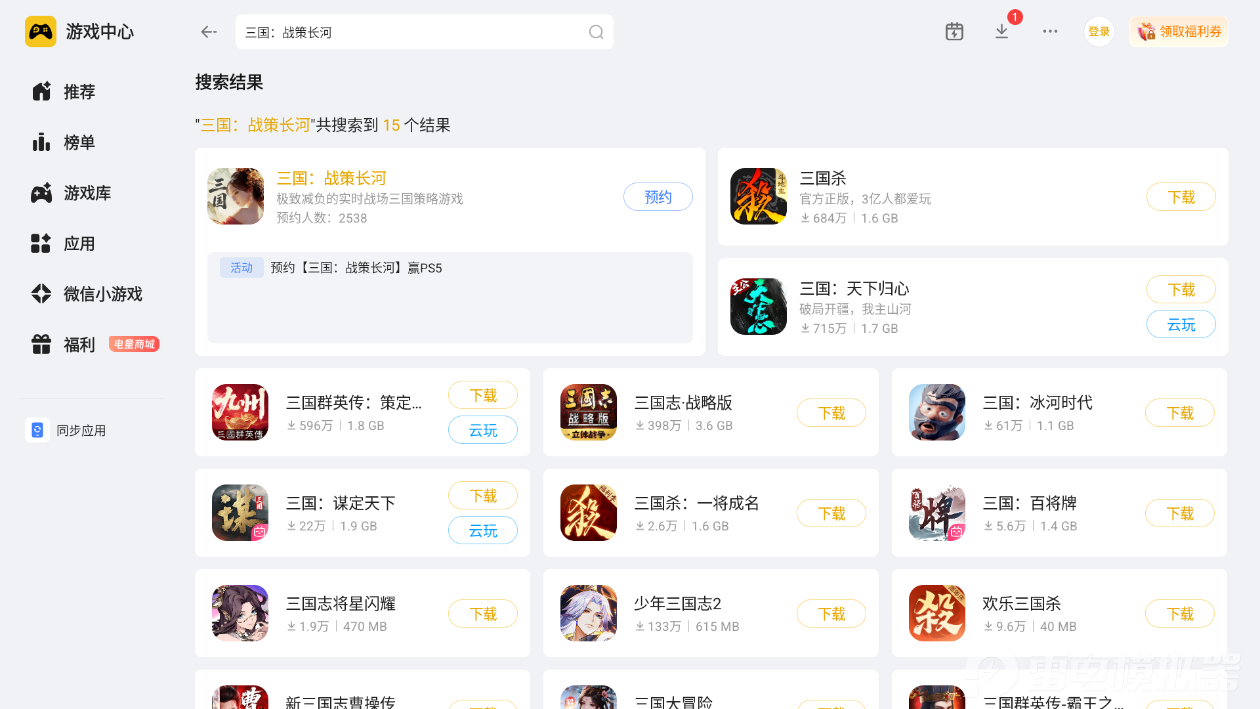Image resolution: width=1260 pixels, height=709 pixels.
Task: Open the 三国：天下归心 game icon
Action: (x=759, y=306)
